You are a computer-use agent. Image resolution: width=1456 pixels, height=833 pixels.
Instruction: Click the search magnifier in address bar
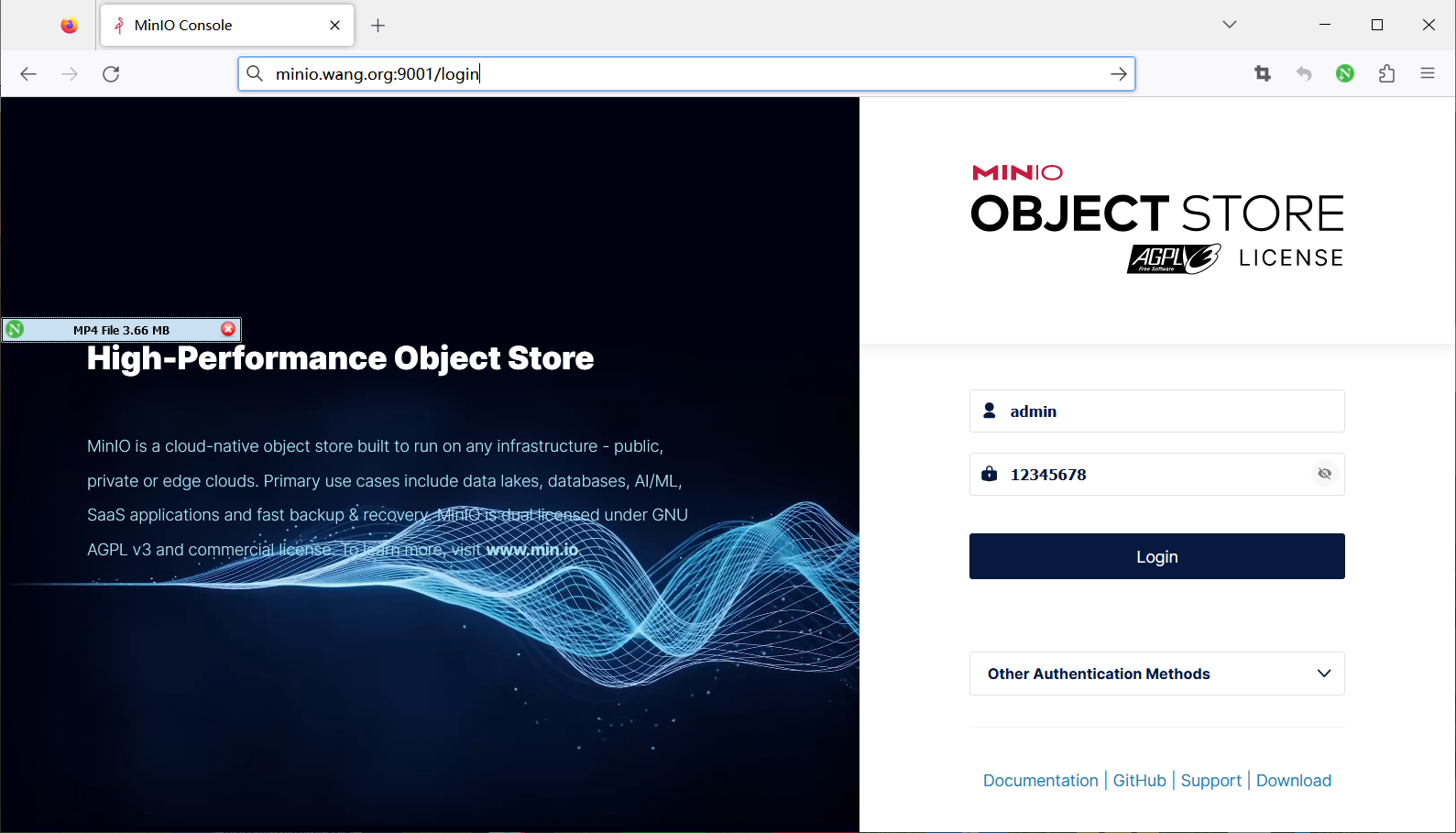click(x=256, y=74)
